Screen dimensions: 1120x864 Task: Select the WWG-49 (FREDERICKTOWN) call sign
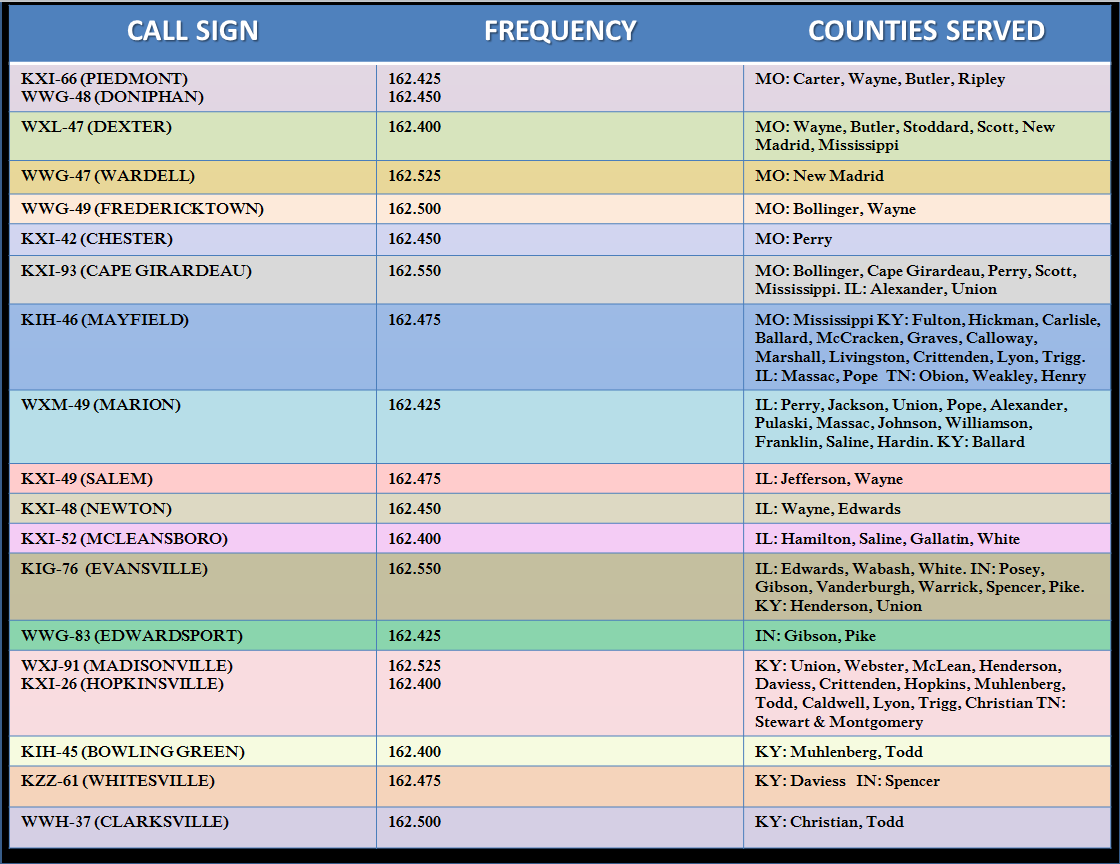pos(142,209)
